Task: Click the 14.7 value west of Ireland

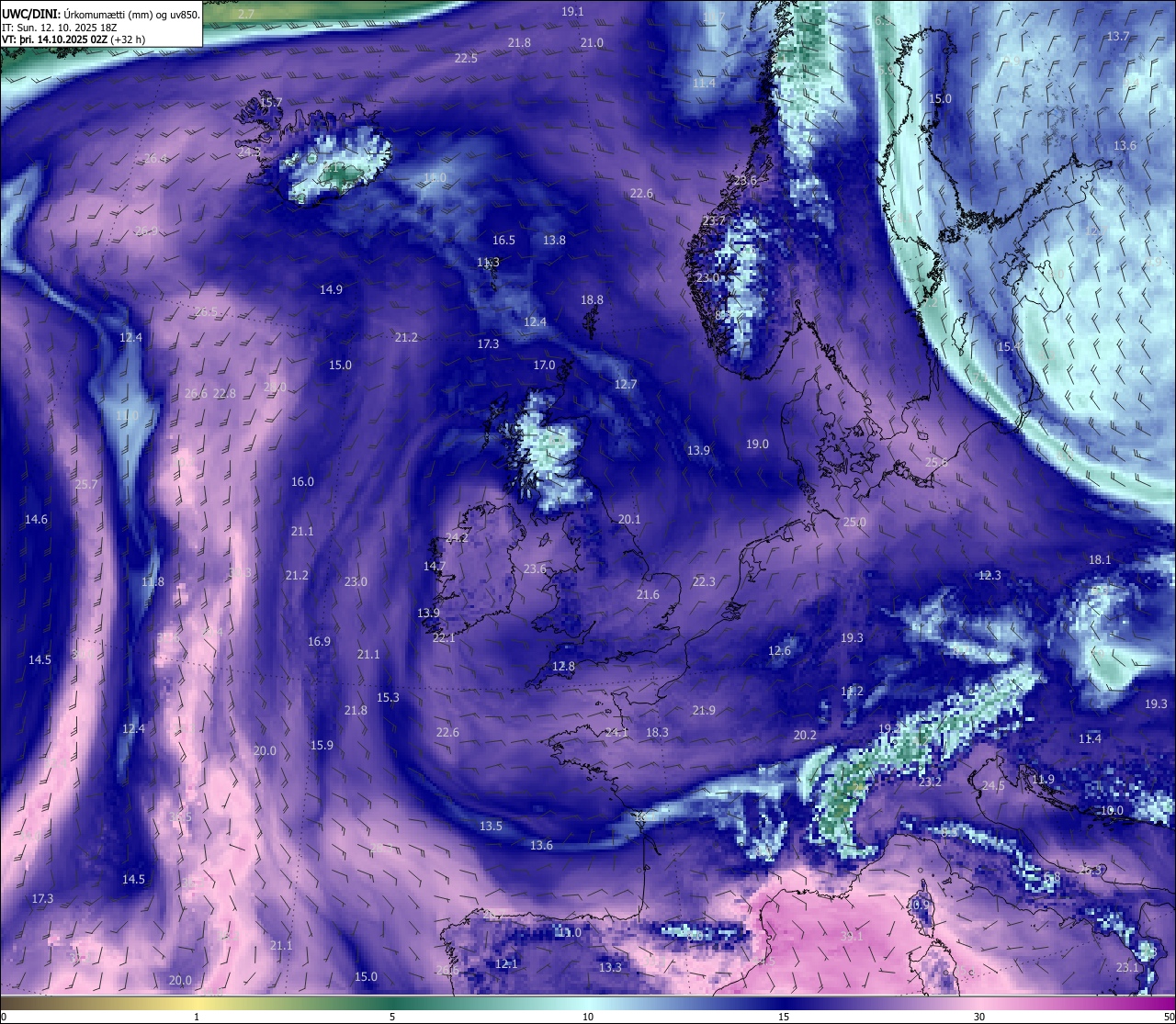Action: 434,566
